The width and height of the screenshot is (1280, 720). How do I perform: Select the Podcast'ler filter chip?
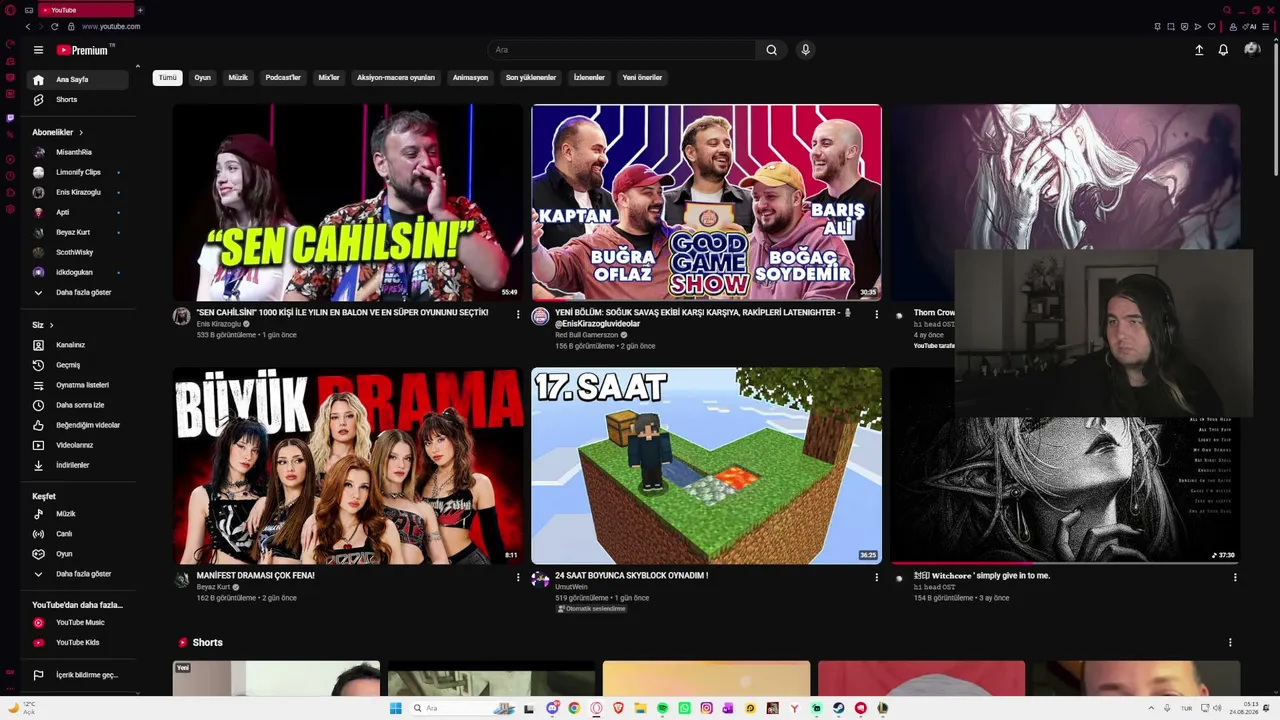click(283, 78)
